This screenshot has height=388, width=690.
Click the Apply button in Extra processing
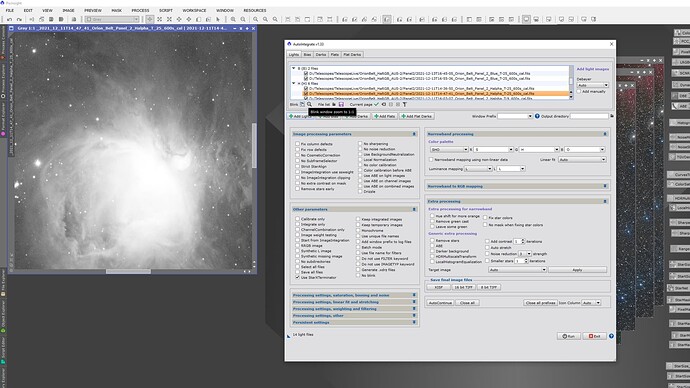pos(577,270)
